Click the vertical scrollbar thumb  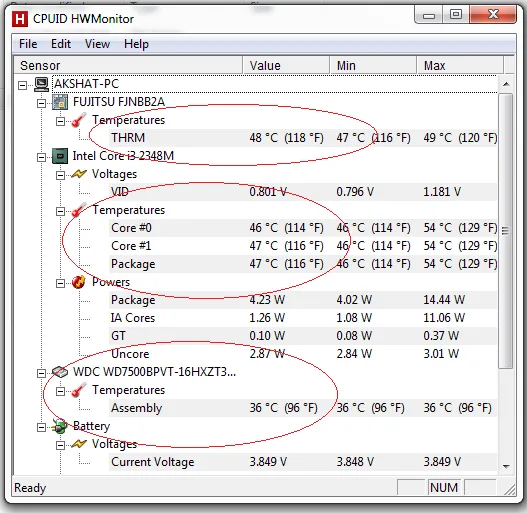click(x=505, y=231)
